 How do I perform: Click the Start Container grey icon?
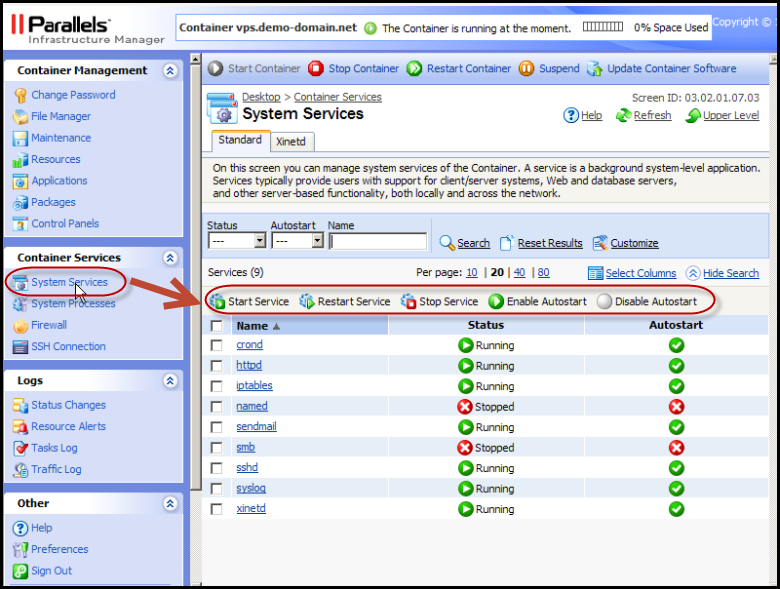coord(215,68)
